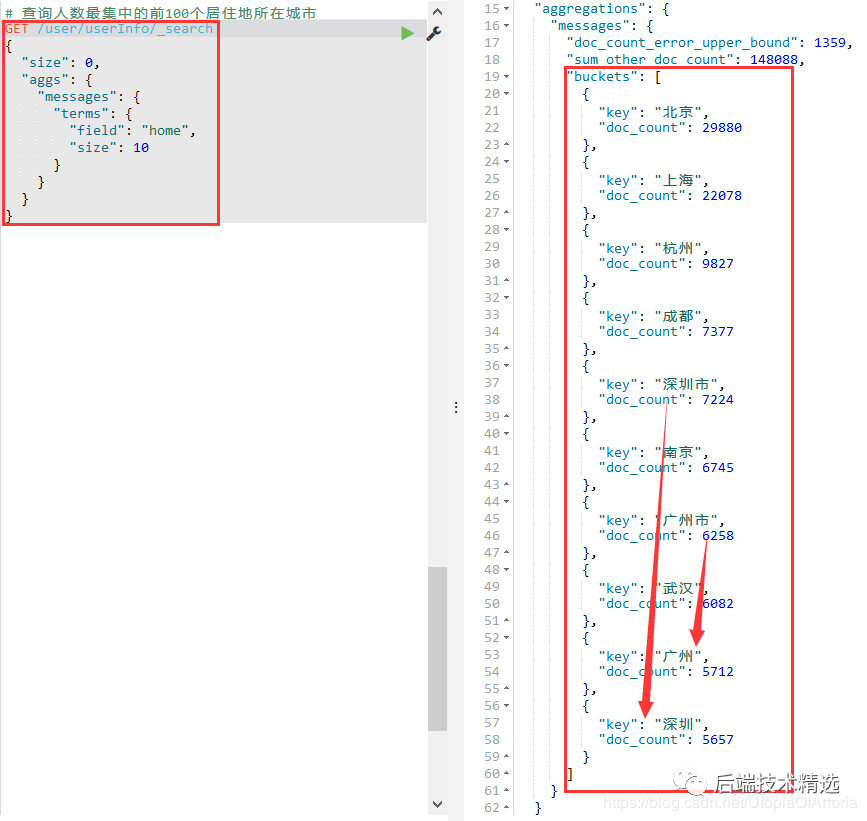Click the doc_count value 29880

tap(722, 128)
